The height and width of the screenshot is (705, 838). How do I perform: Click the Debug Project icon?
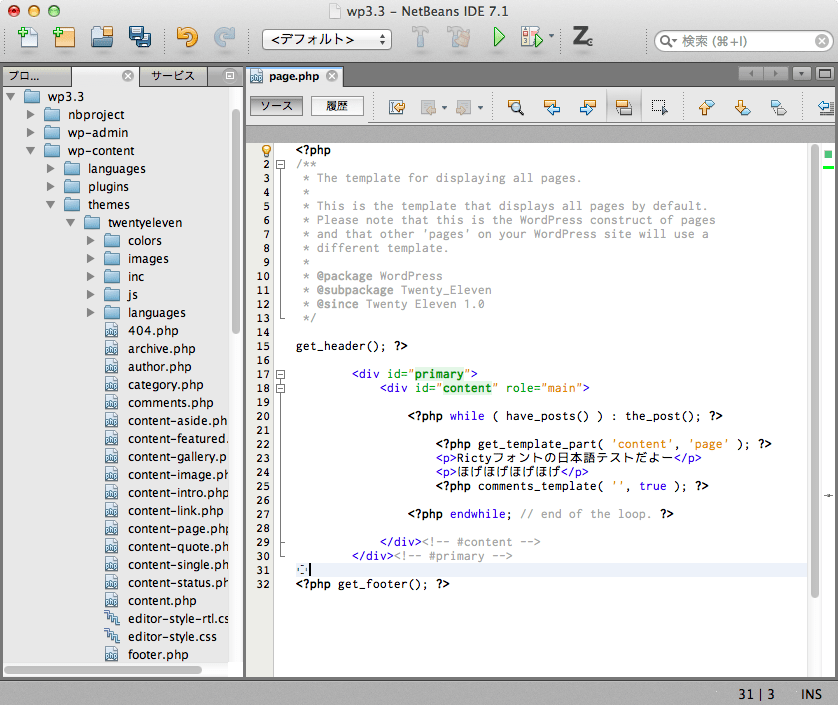(532, 37)
